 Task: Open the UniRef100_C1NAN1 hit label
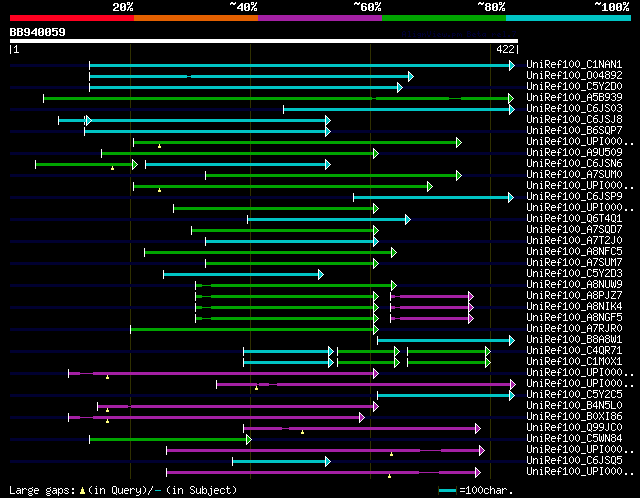(574, 64)
